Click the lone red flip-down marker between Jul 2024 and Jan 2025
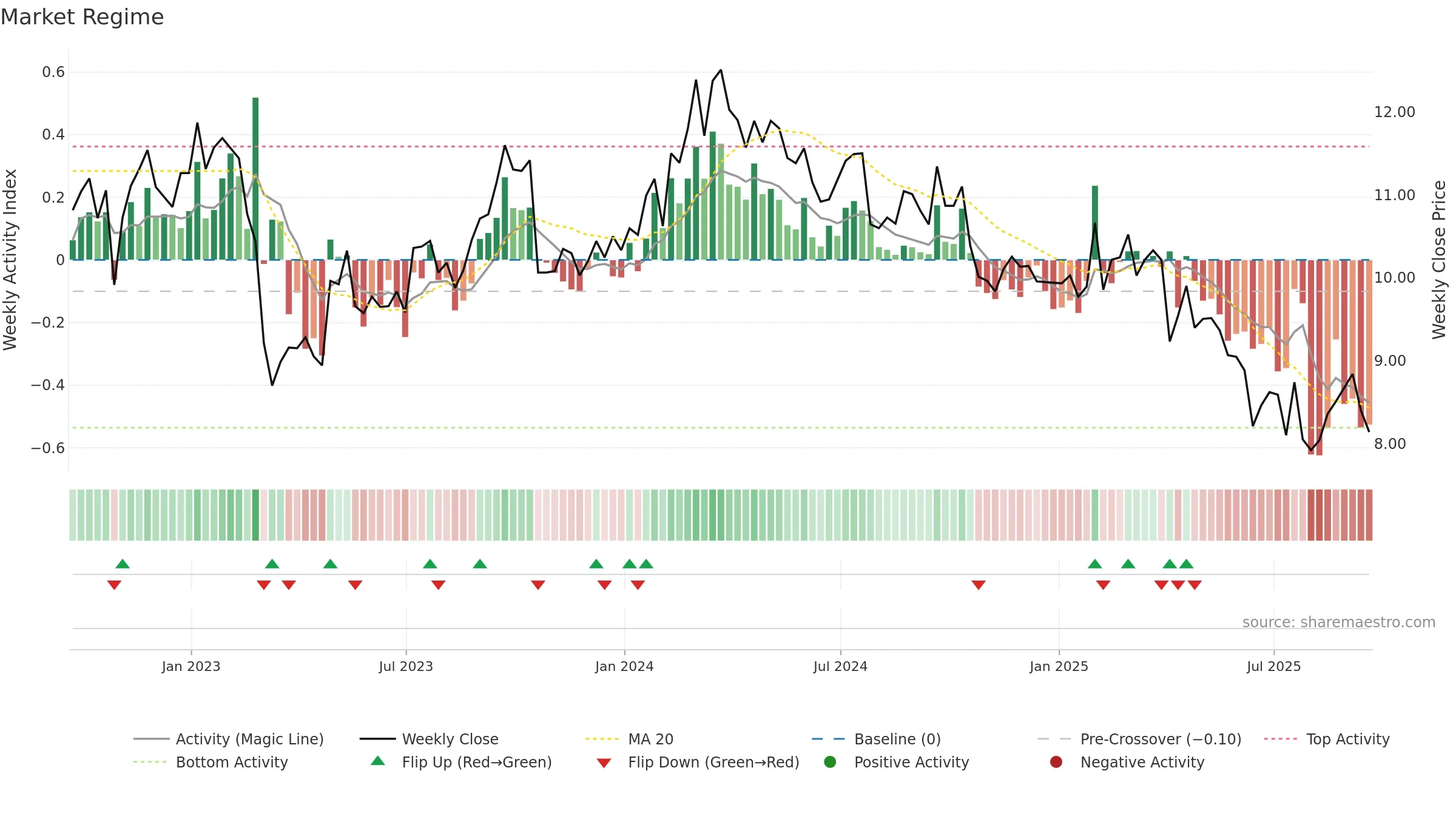Image resolution: width=1456 pixels, height=819 pixels. 979,585
